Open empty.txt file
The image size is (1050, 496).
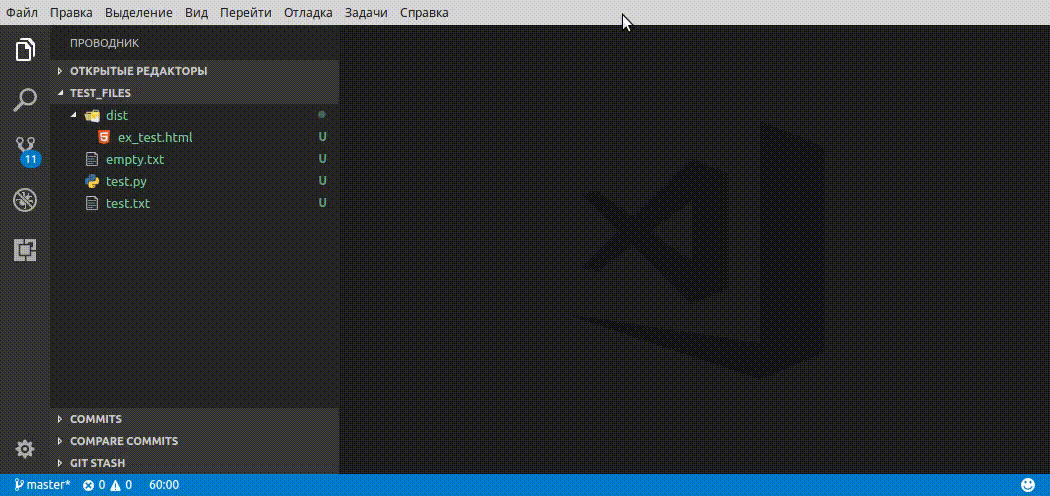135,159
